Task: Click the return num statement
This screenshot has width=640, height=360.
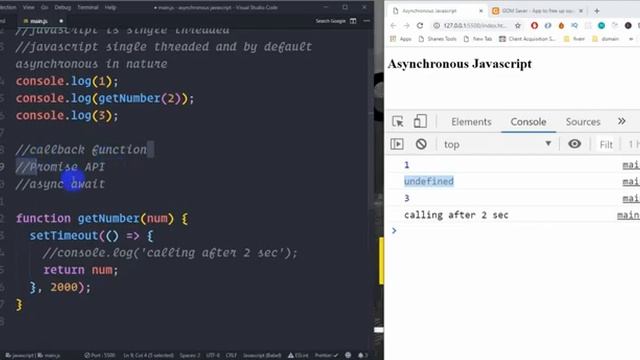Action: click(x=81, y=270)
